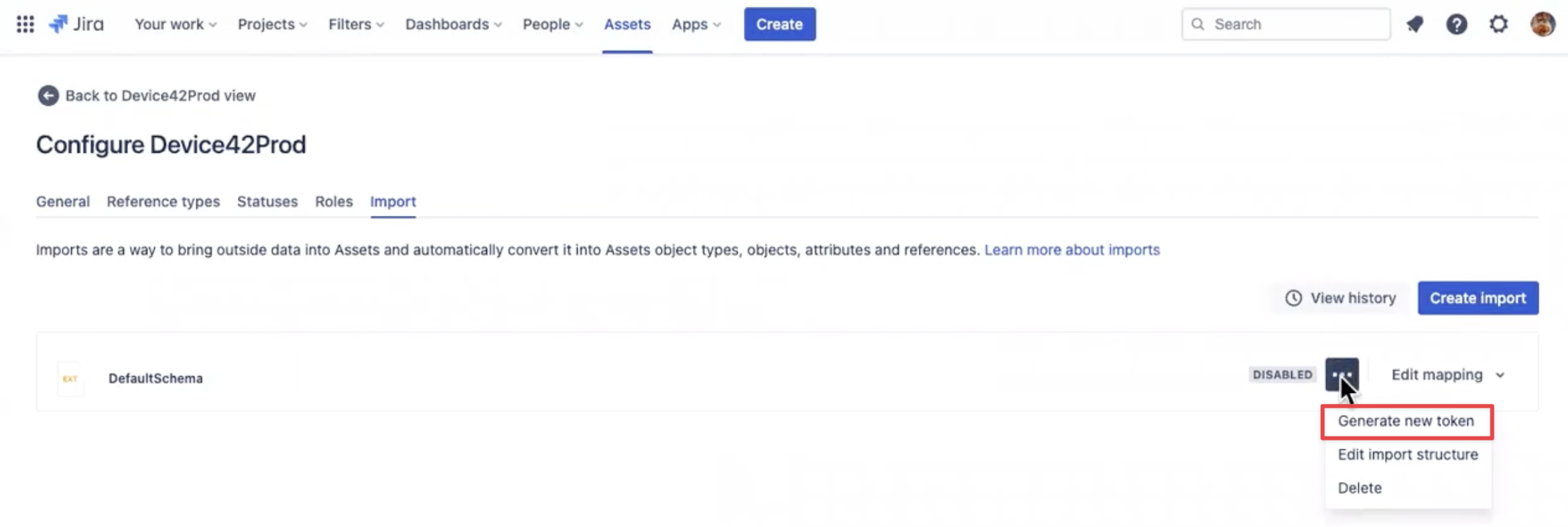Click the Create import button

tap(1478, 298)
